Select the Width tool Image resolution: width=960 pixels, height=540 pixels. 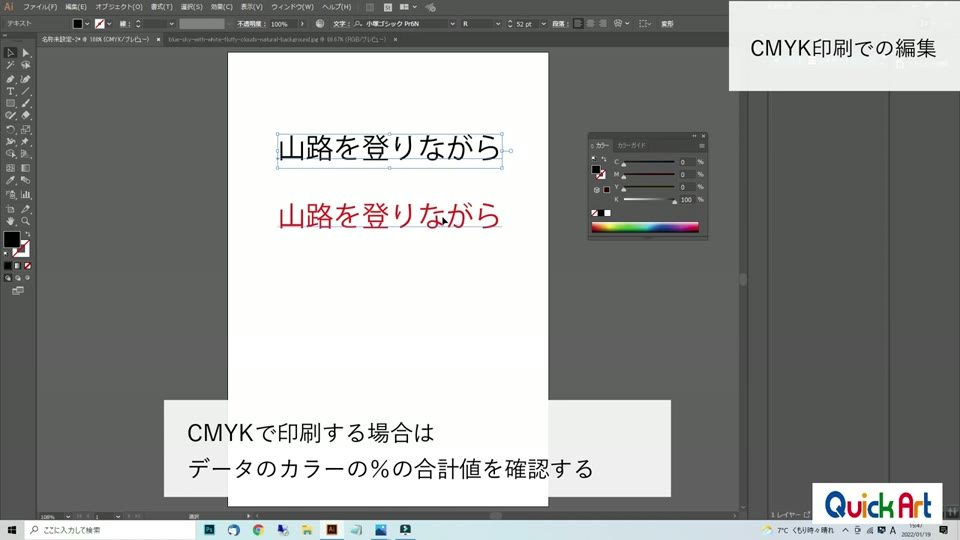click(10, 142)
